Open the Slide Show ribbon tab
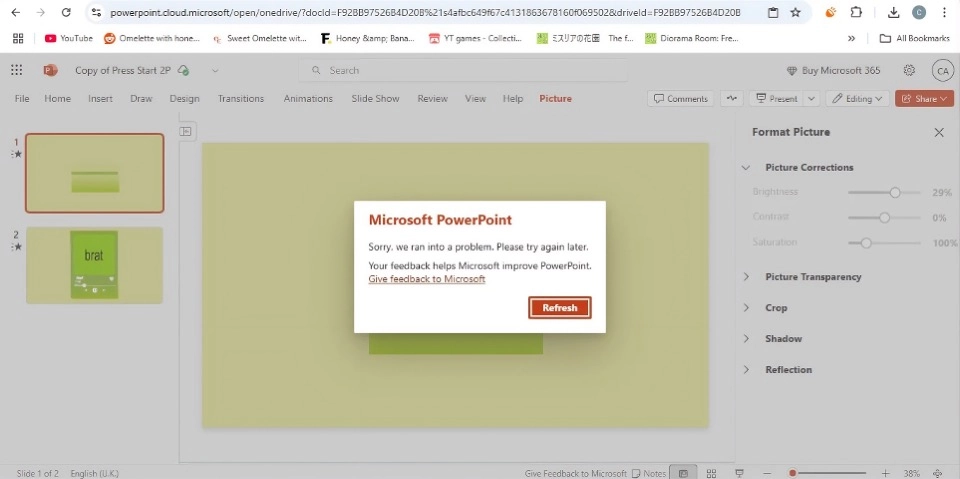The width and height of the screenshot is (960, 479). pos(375,99)
